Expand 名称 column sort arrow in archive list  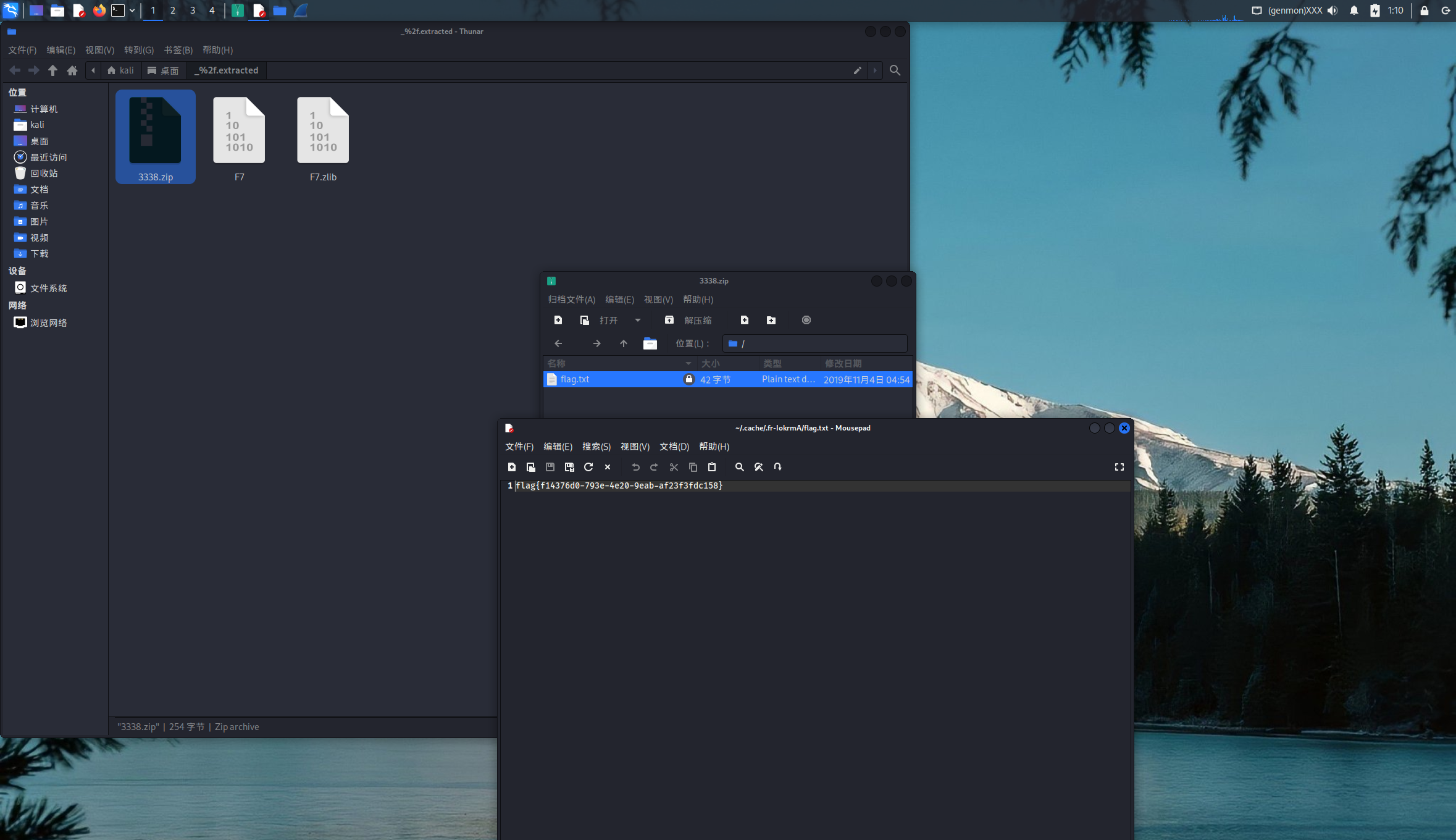tap(688, 363)
